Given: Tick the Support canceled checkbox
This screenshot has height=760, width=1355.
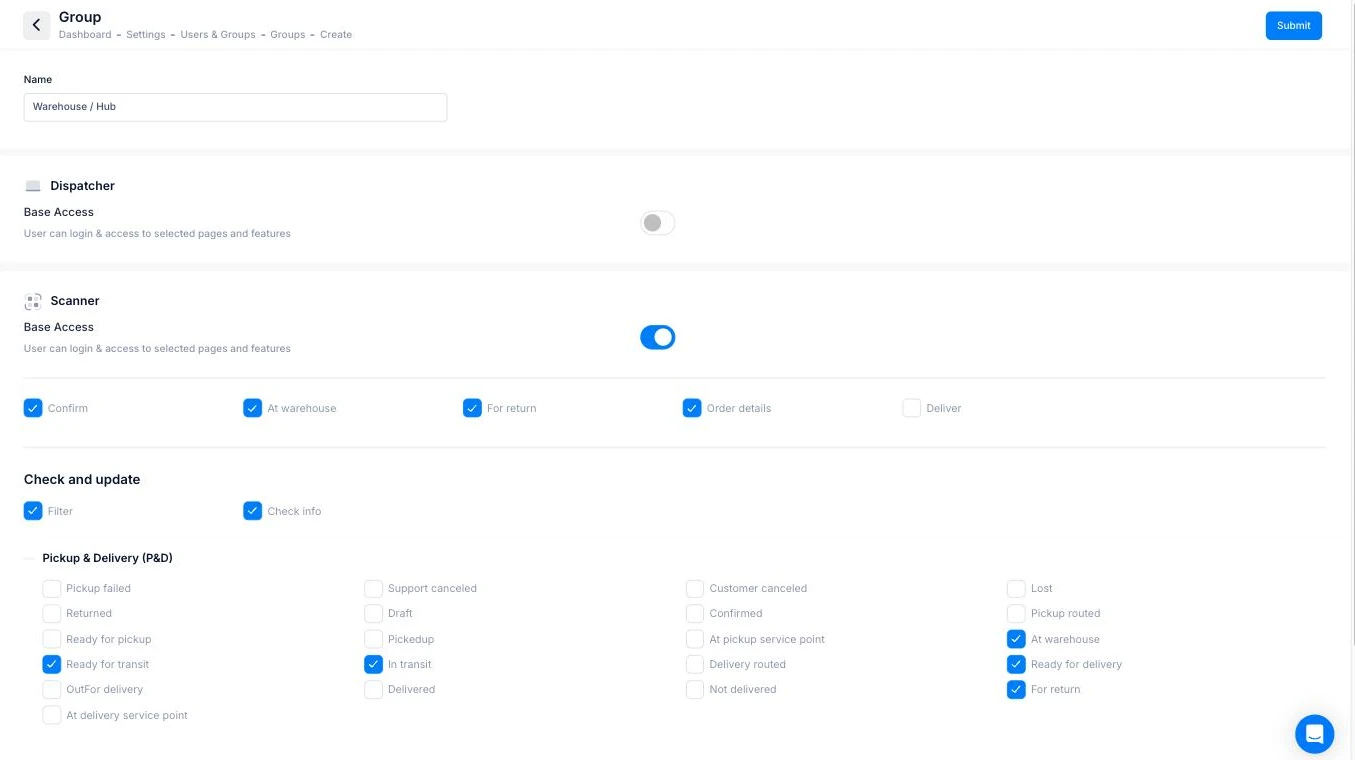Looking at the screenshot, I should point(373,588).
